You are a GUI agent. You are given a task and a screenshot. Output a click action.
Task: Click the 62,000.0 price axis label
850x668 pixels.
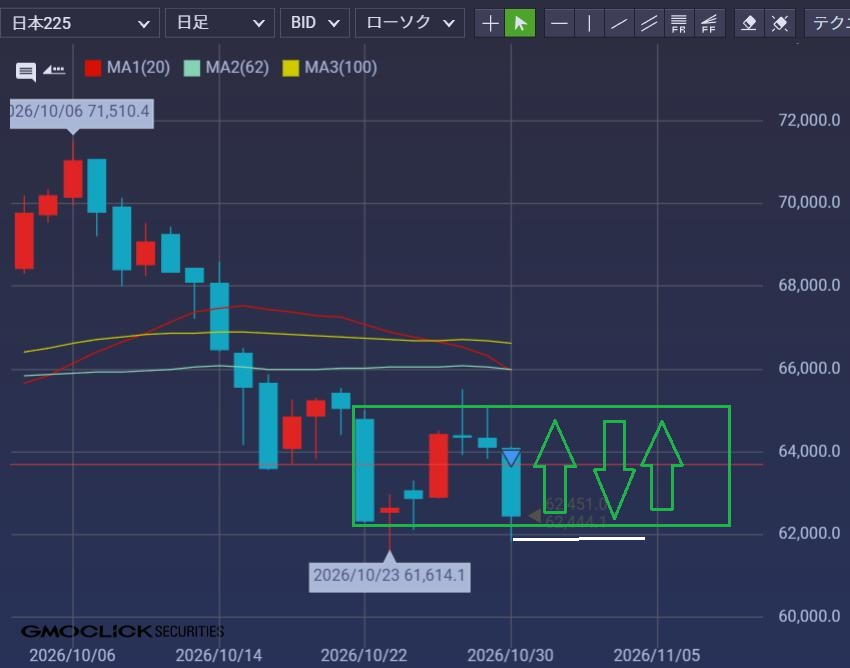point(809,534)
